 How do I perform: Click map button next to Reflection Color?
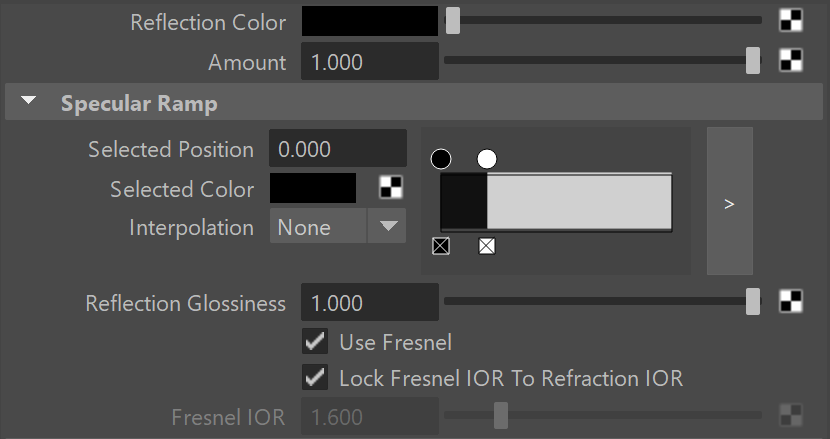coord(791,21)
